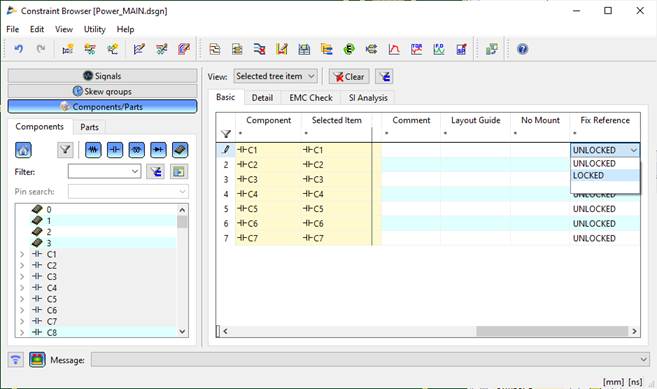Click the Signals panel button
Screen dimensions: 657x389
click(102, 76)
